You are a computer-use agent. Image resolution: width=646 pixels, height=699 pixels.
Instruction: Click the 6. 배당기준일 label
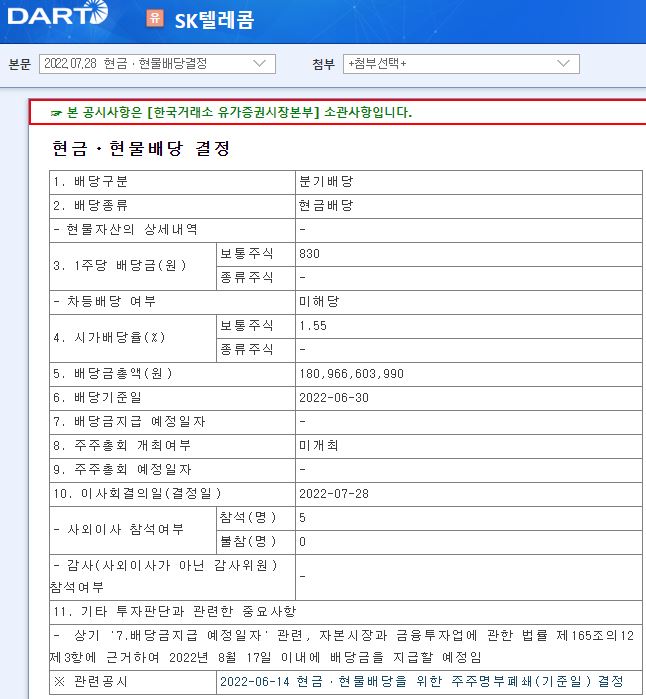[97, 398]
